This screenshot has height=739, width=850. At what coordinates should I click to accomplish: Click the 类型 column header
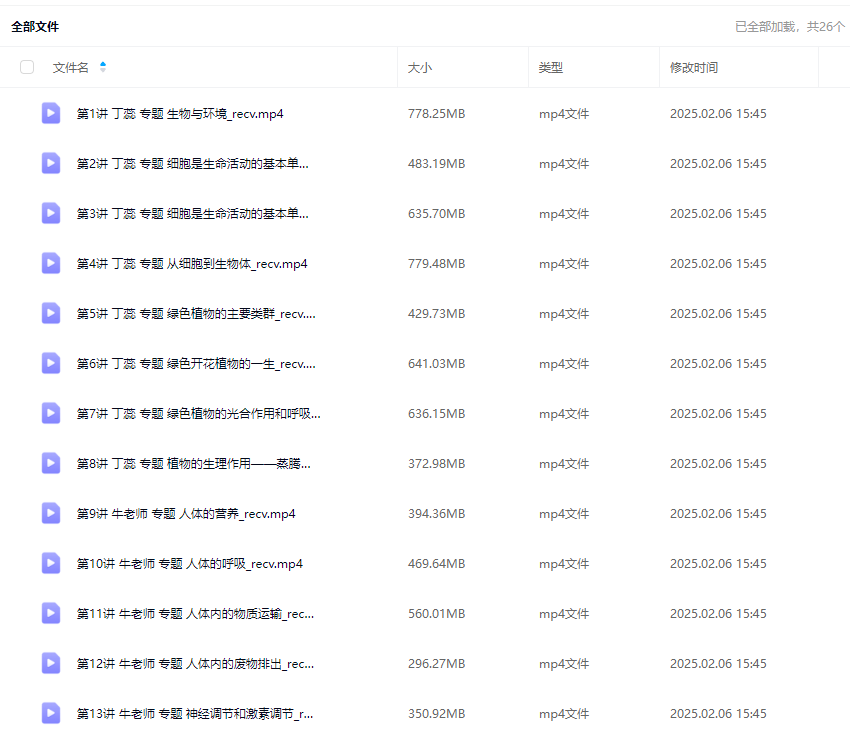[551, 67]
